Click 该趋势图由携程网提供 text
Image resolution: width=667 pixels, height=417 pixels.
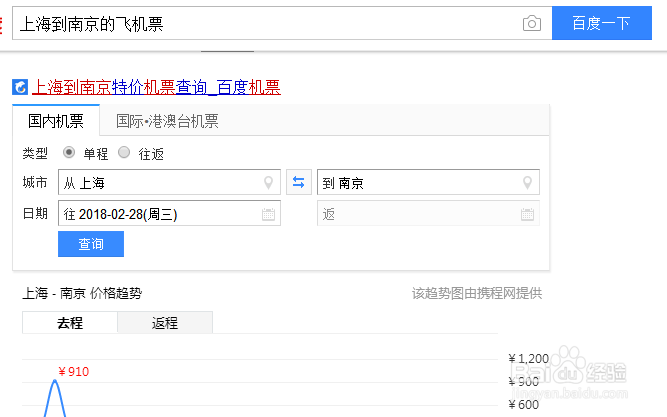(x=477, y=293)
